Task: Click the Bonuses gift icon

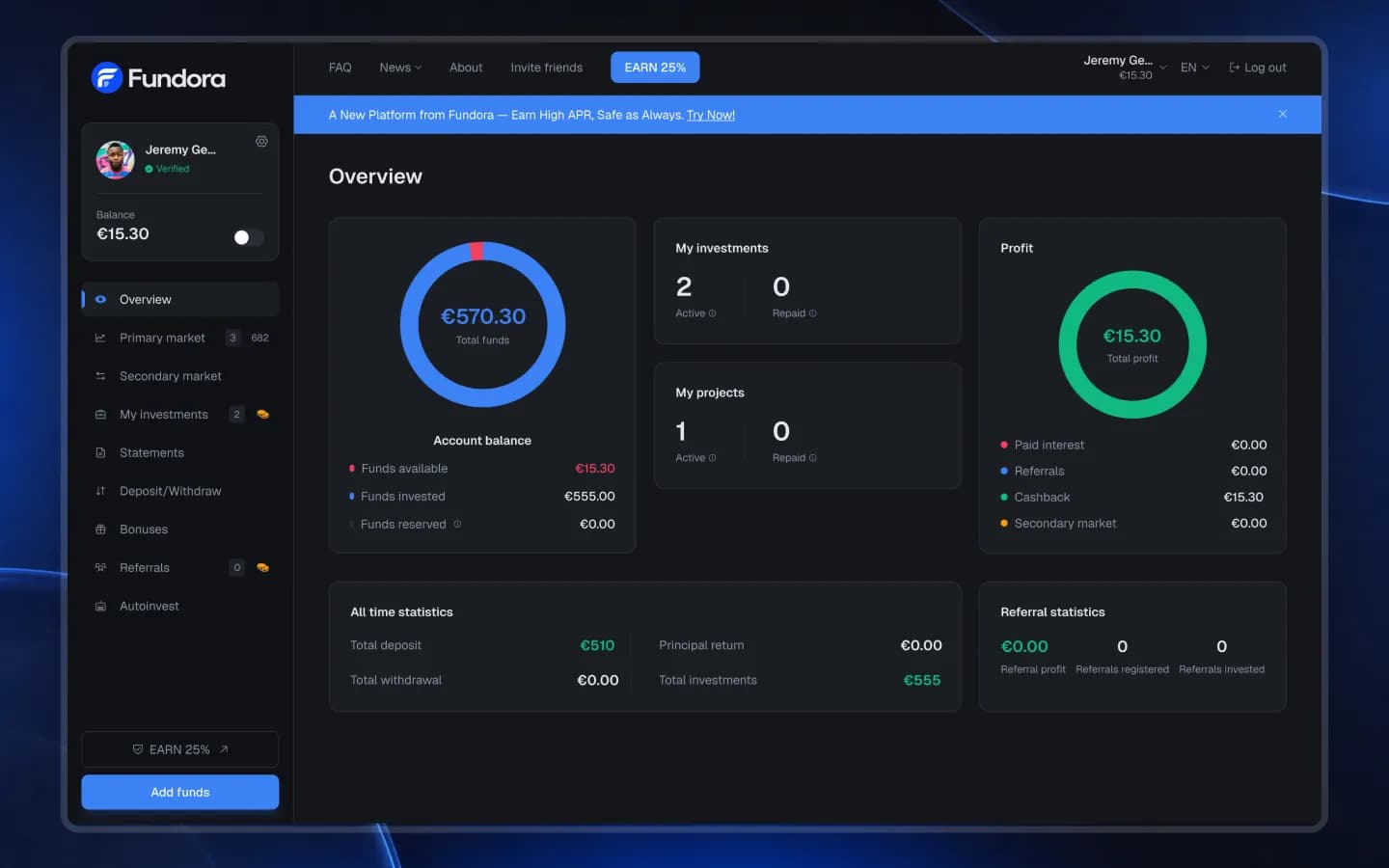Action: coord(100,529)
